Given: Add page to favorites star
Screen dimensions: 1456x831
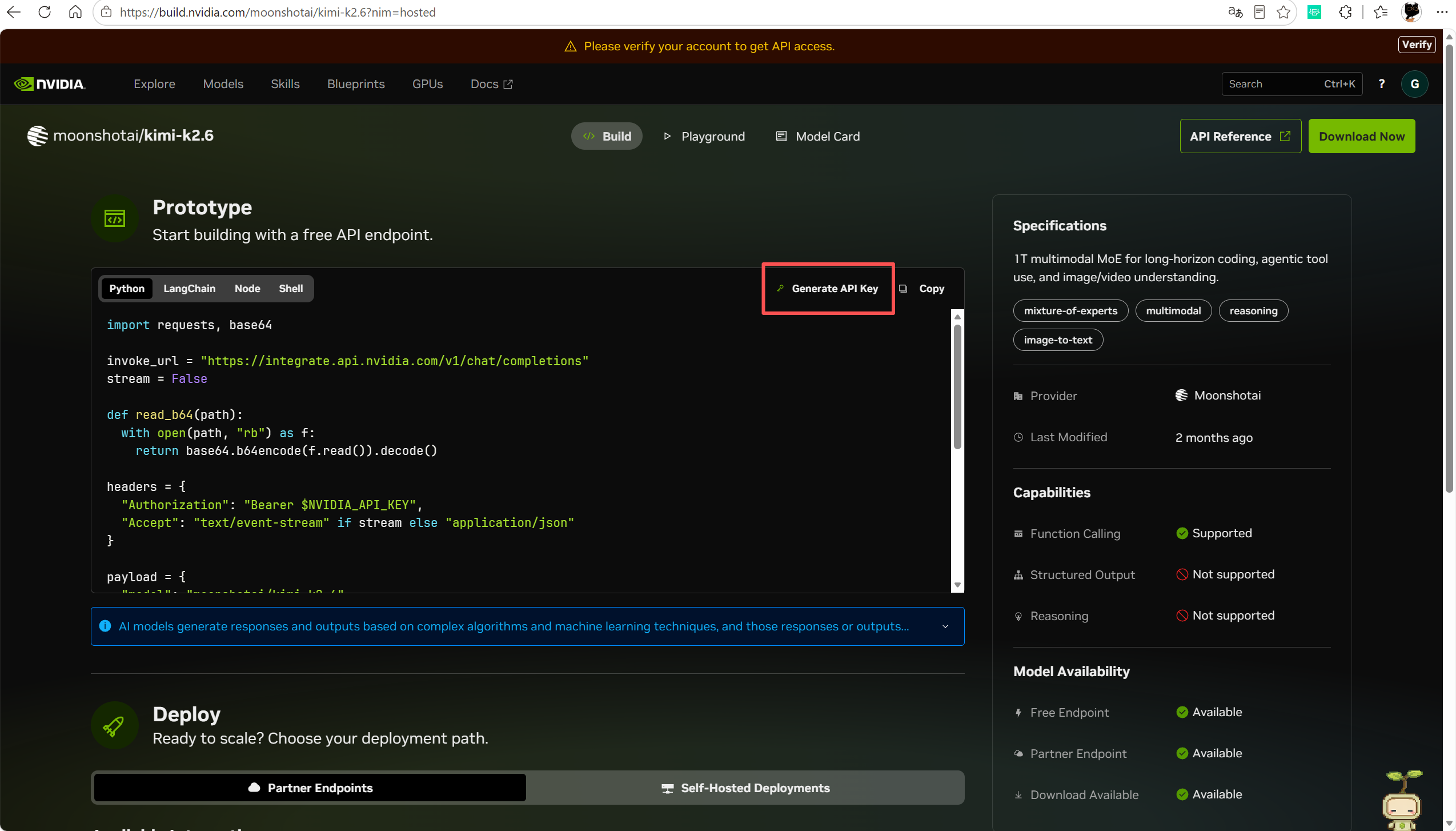Looking at the screenshot, I should pyautogui.click(x=1283, y=12).
